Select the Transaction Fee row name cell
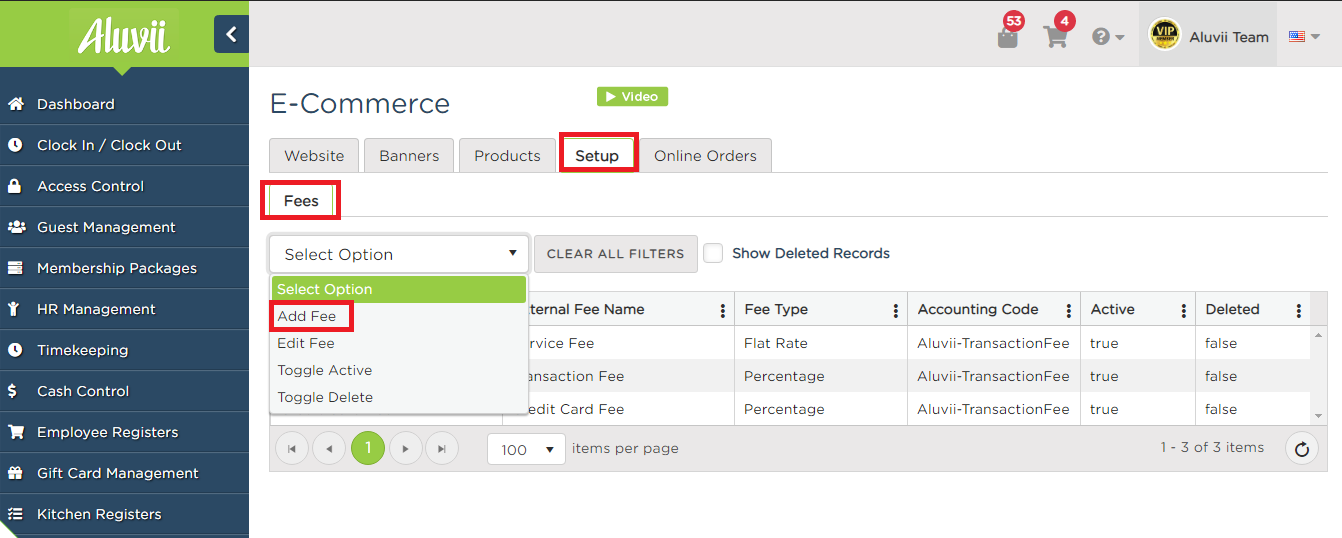Viewport: 1342px width, 538px height. pyautogui.click(x=618, y=376)
